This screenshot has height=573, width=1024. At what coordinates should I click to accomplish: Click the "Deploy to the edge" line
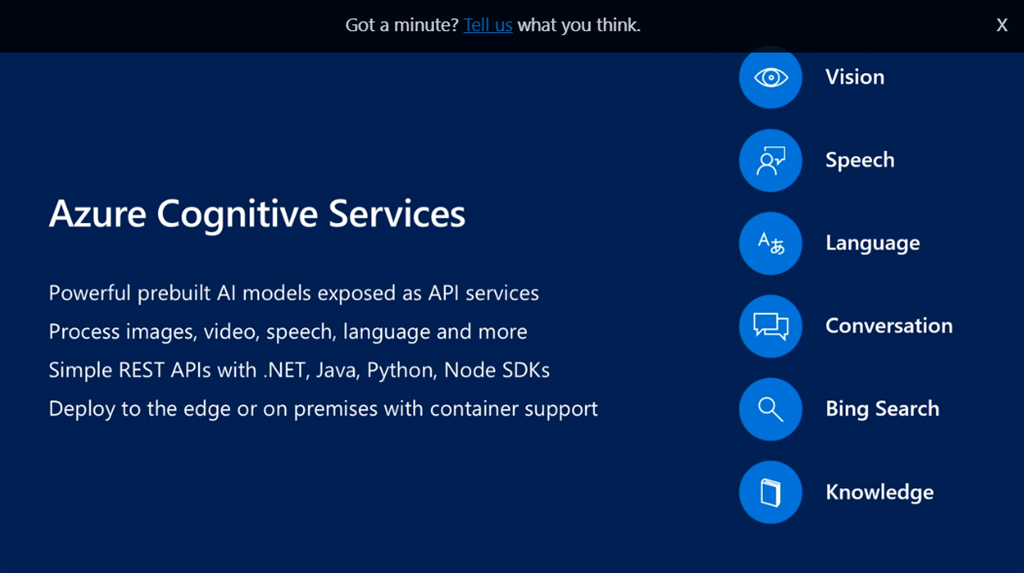323,408
